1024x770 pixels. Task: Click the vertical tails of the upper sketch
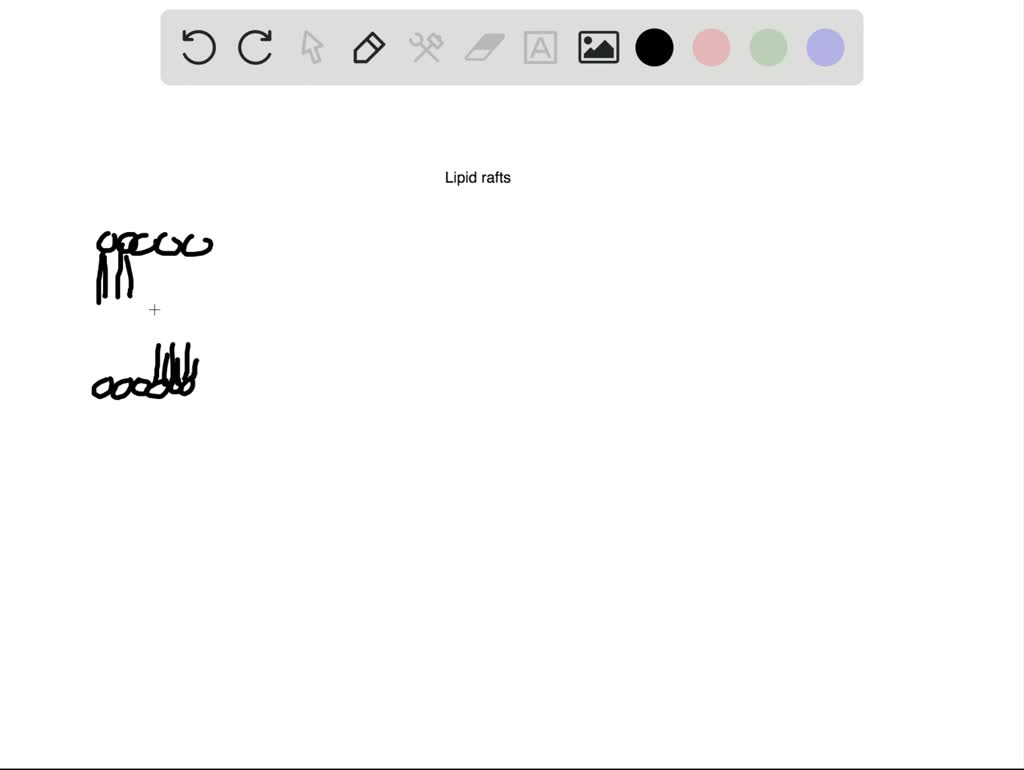pyautogui.click(x=114, y=275)
